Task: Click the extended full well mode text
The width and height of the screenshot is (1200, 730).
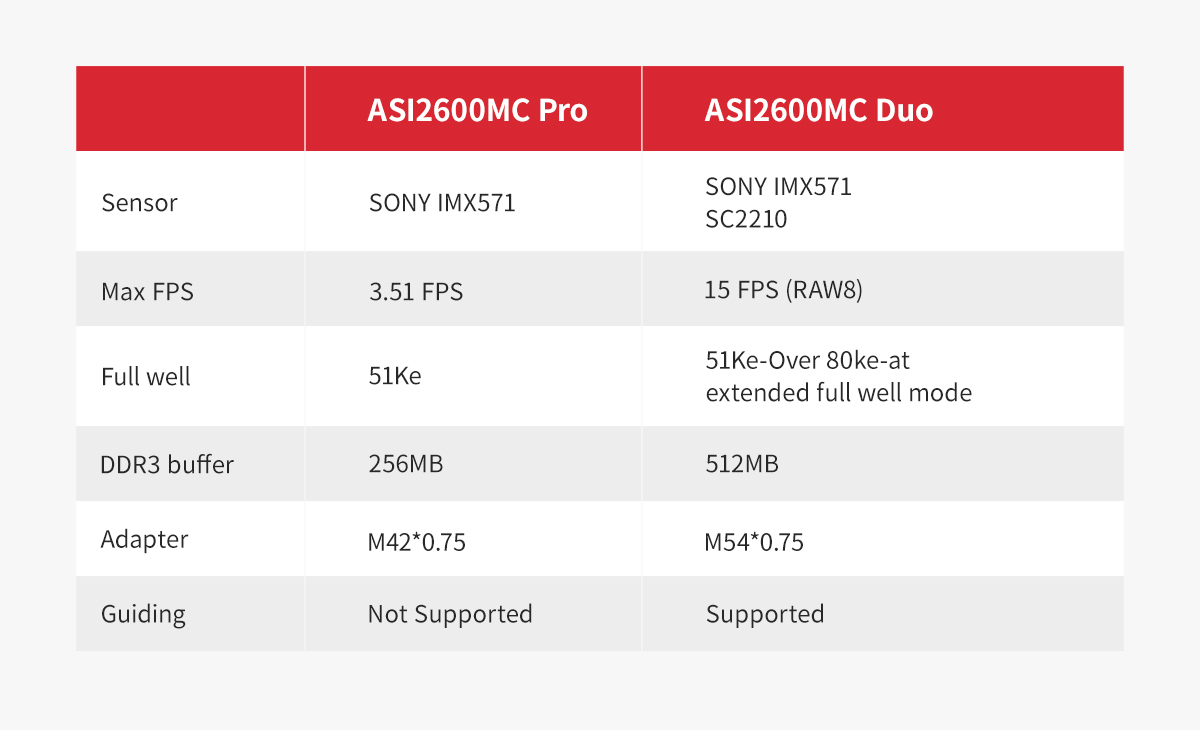Action: coord(839,393)
